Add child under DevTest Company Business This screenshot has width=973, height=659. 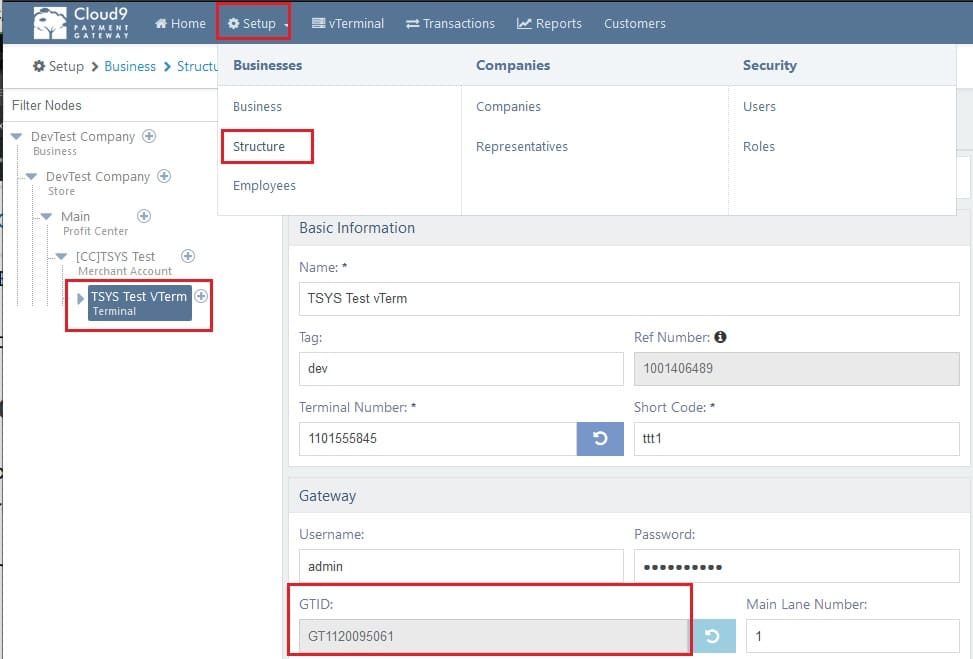[x=149, y=136]
